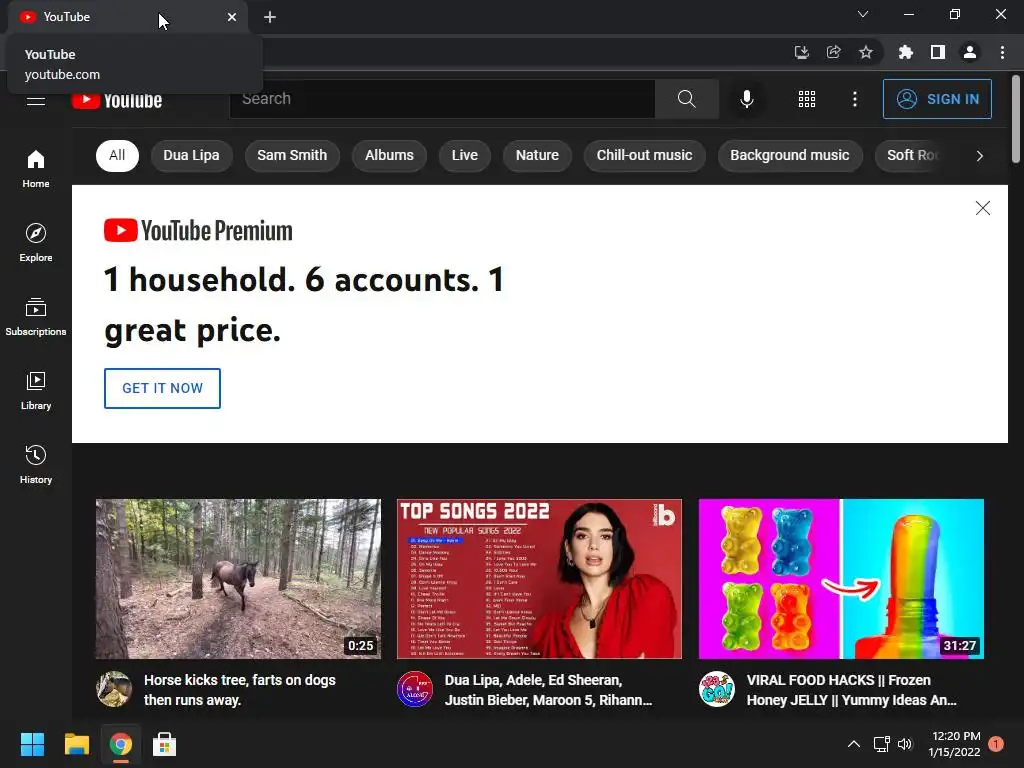Click the share page icon
The width and height of the screenshot is (1024, 768).
tap(833, 52)
